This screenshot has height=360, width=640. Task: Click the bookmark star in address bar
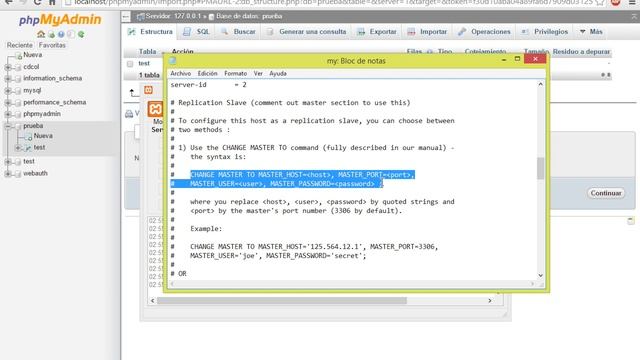point(600,2)
